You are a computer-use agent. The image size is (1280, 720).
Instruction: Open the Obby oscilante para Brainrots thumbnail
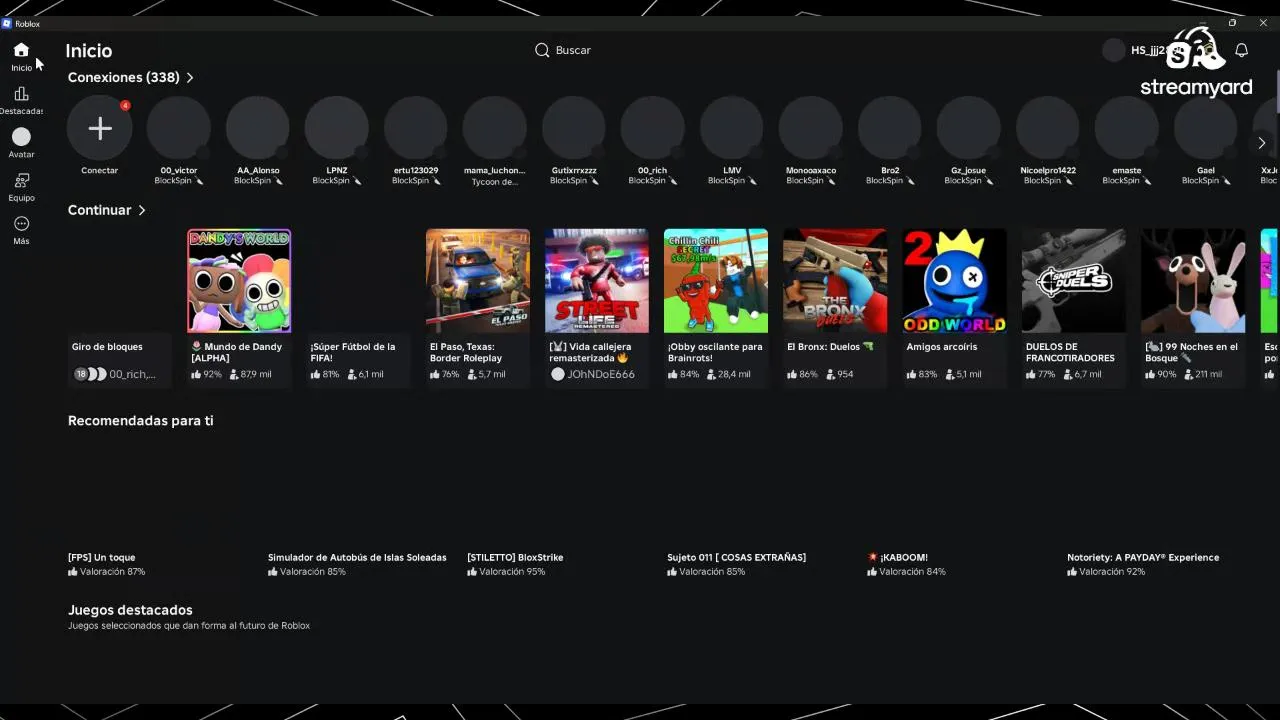click(x=716, y=281)
